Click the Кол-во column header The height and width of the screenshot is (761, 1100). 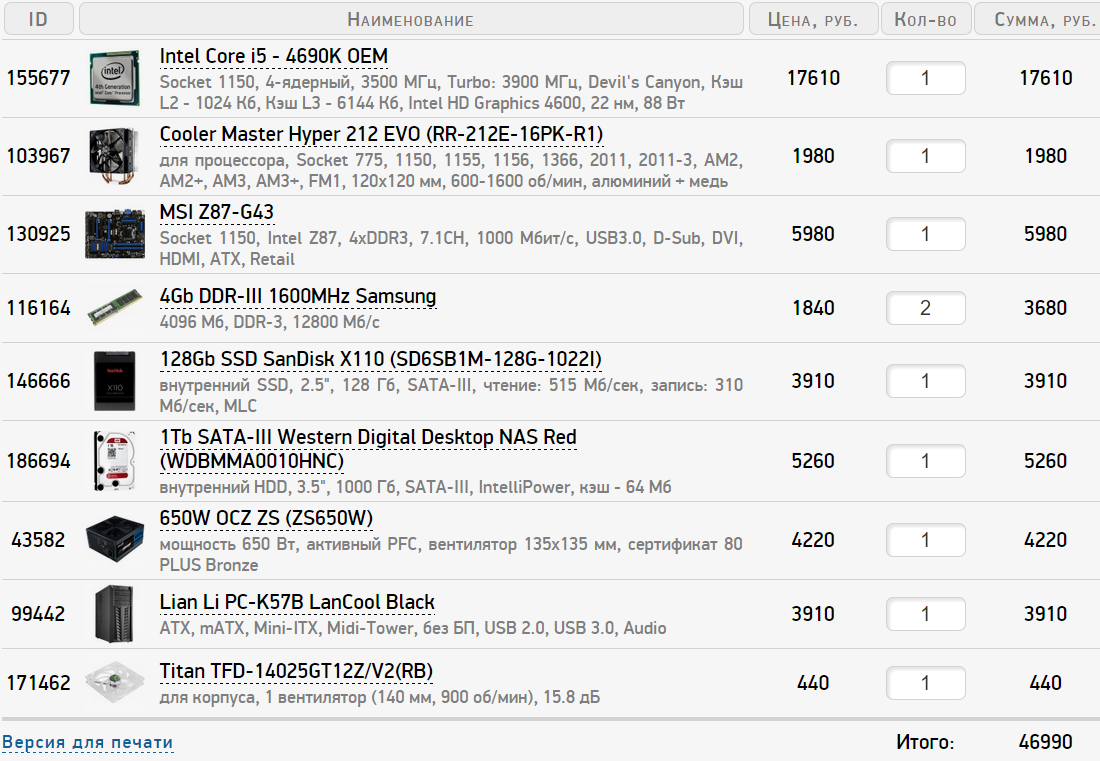coord(925,19)
